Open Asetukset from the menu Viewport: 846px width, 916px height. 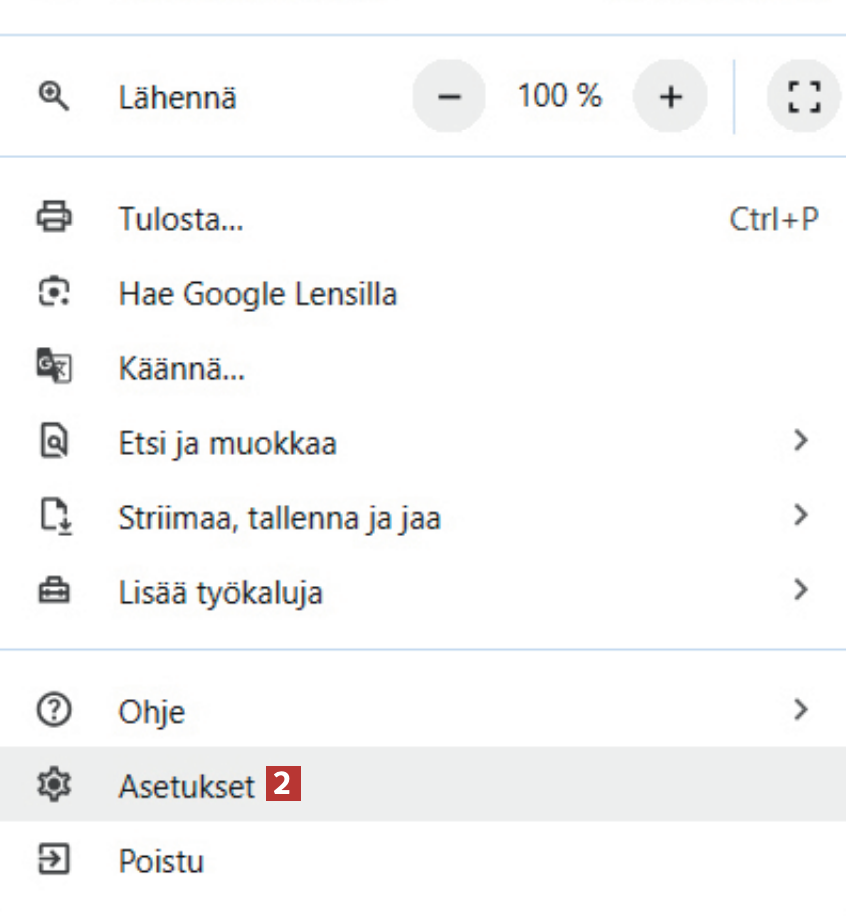click(x=187, y=786)
